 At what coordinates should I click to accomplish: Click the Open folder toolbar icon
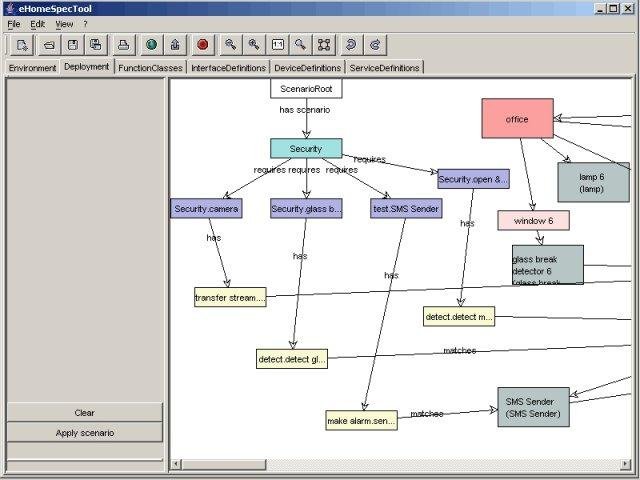[49, 44]
